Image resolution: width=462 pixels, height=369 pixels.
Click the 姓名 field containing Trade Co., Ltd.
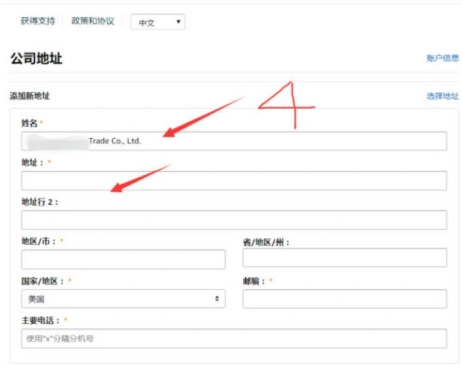234,141
